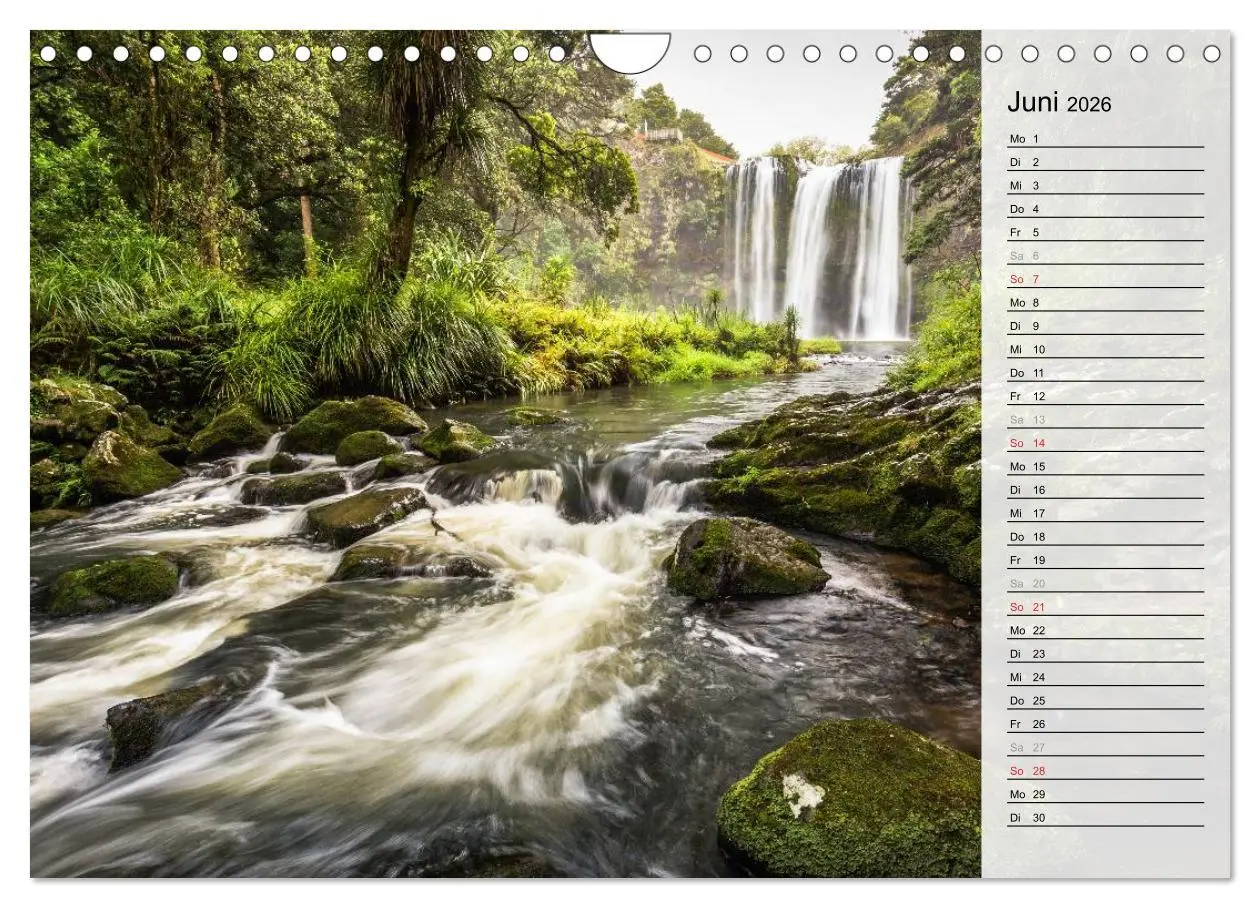Select the 'Di 9' calendar row
Viewport: 1260px width, 908px height.
(1105, 326)
